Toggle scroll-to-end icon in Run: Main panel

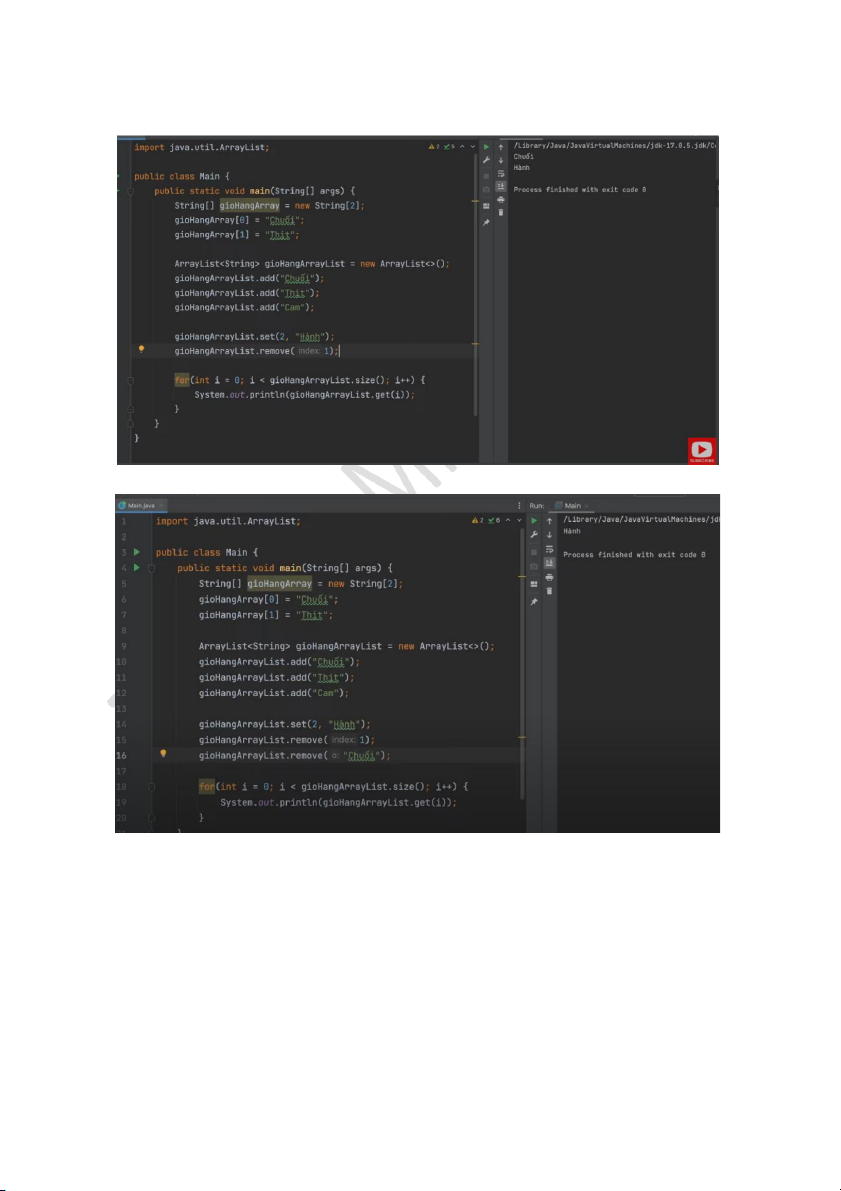[549, 563]
